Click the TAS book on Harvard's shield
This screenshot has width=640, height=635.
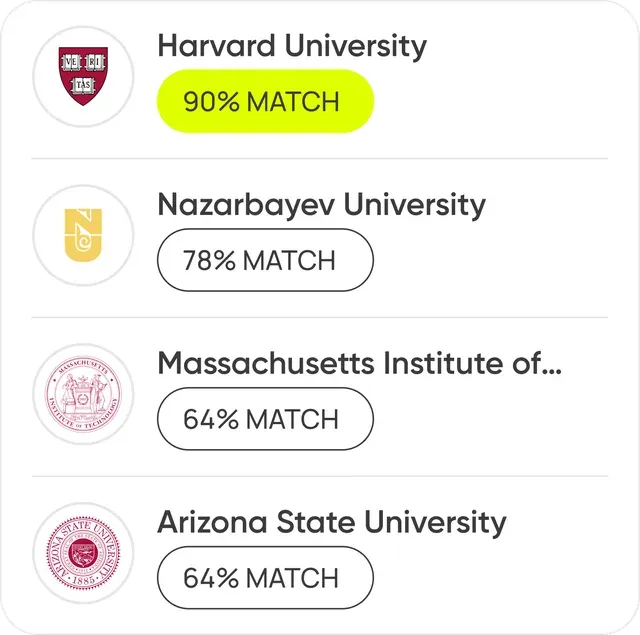[x=83, y=85]
